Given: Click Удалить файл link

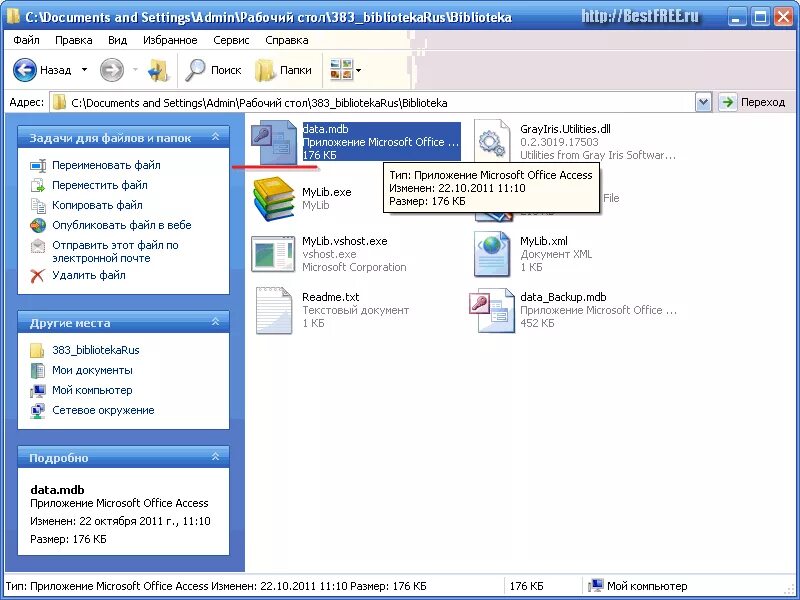Looking at the screenshot, I should (x=89, y=275).
